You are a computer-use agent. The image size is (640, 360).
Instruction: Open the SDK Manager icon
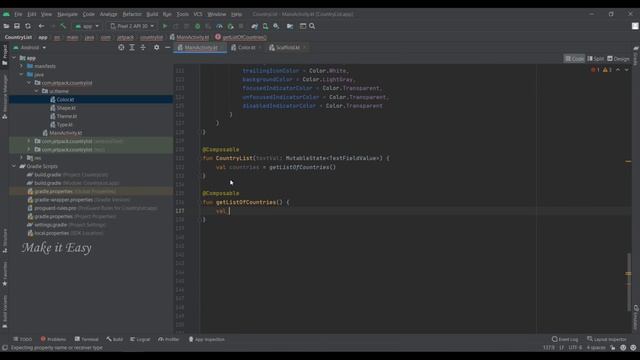[276, 26]
